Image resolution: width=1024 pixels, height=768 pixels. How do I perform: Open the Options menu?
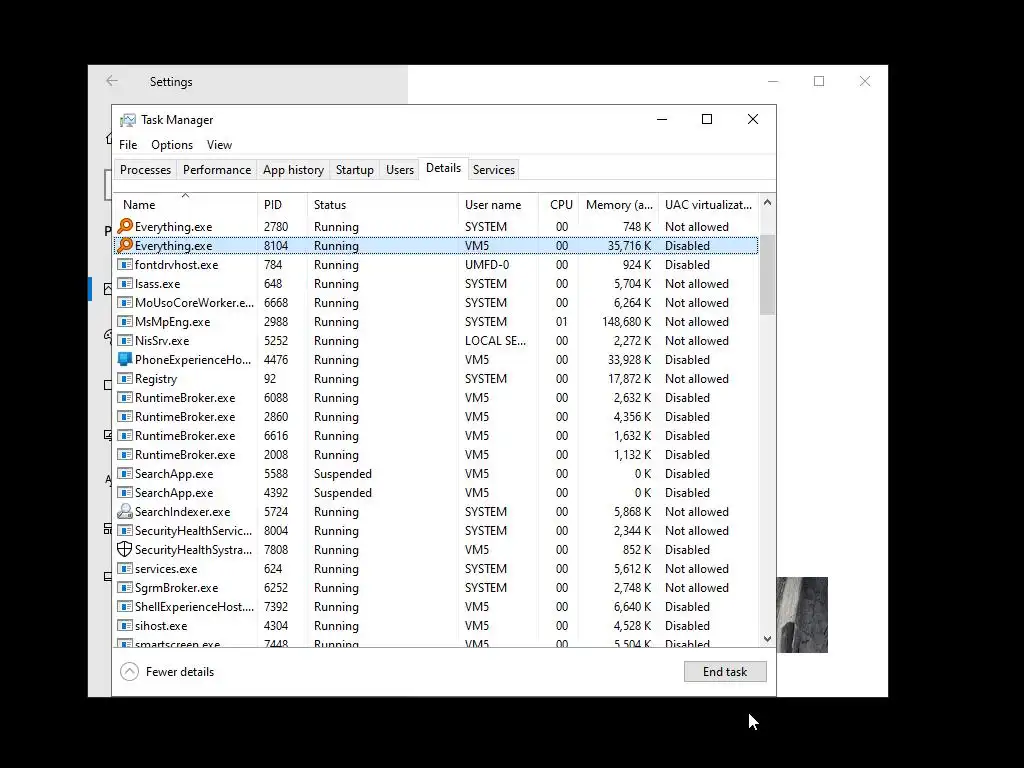(x=172, y=145)
